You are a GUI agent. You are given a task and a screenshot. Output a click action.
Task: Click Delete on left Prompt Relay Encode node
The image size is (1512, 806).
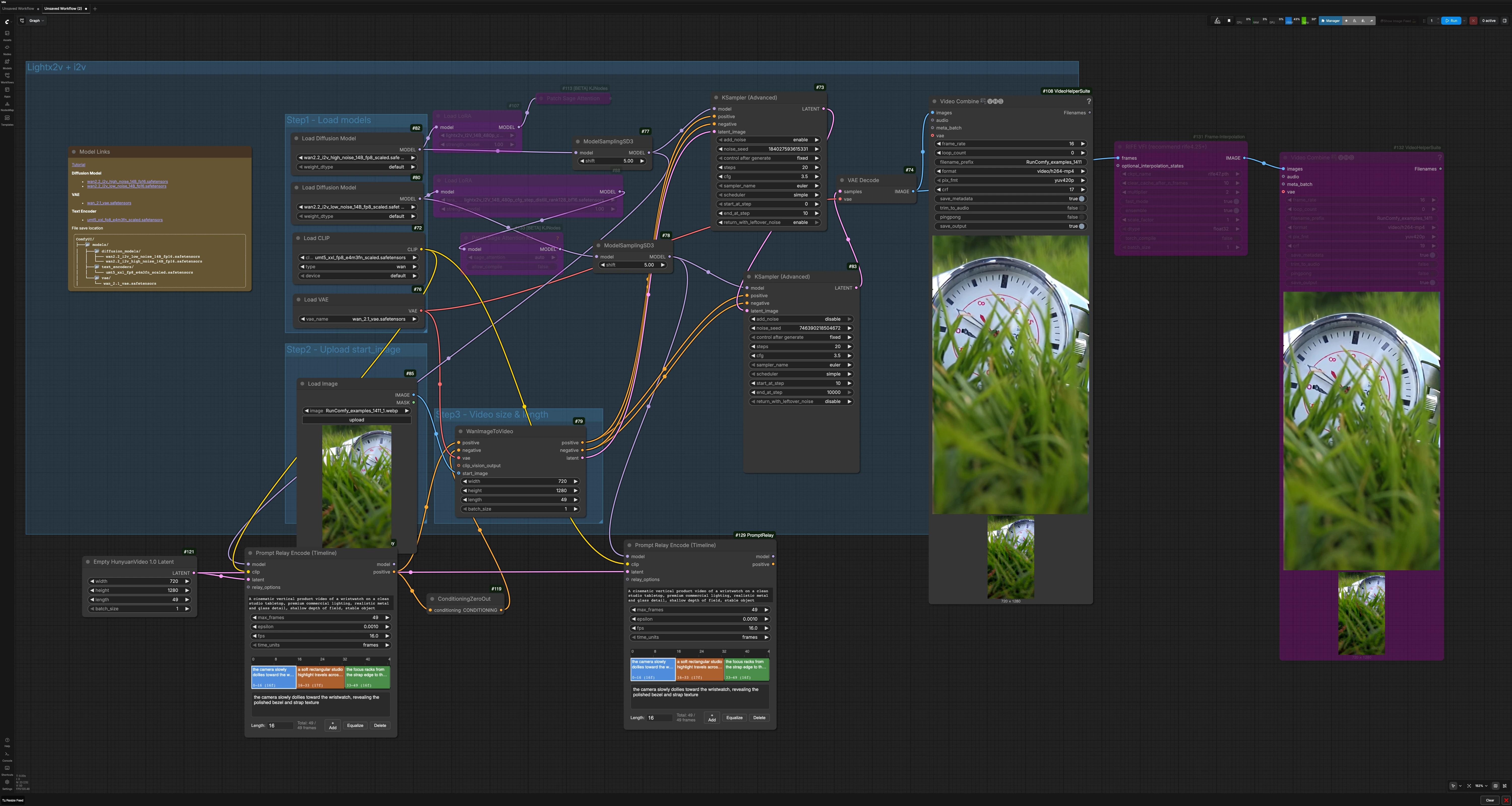point(380,726)
